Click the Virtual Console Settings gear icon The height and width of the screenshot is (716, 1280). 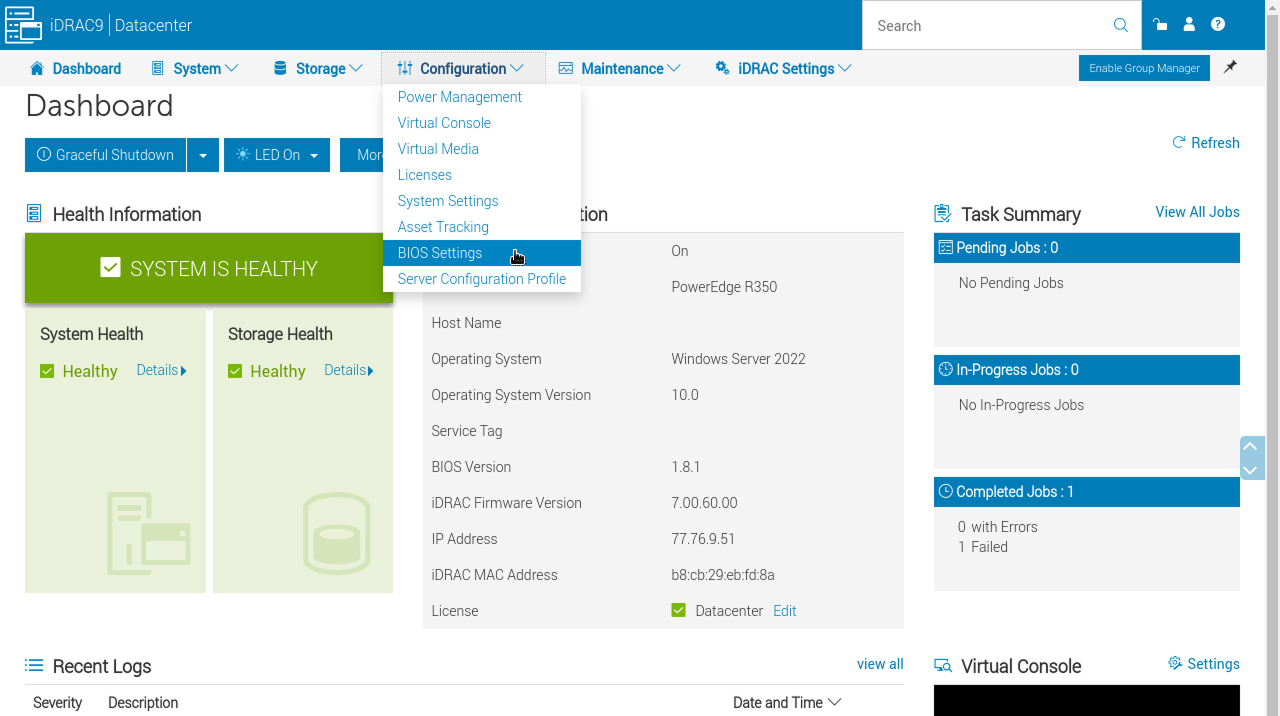point(1175,664)
